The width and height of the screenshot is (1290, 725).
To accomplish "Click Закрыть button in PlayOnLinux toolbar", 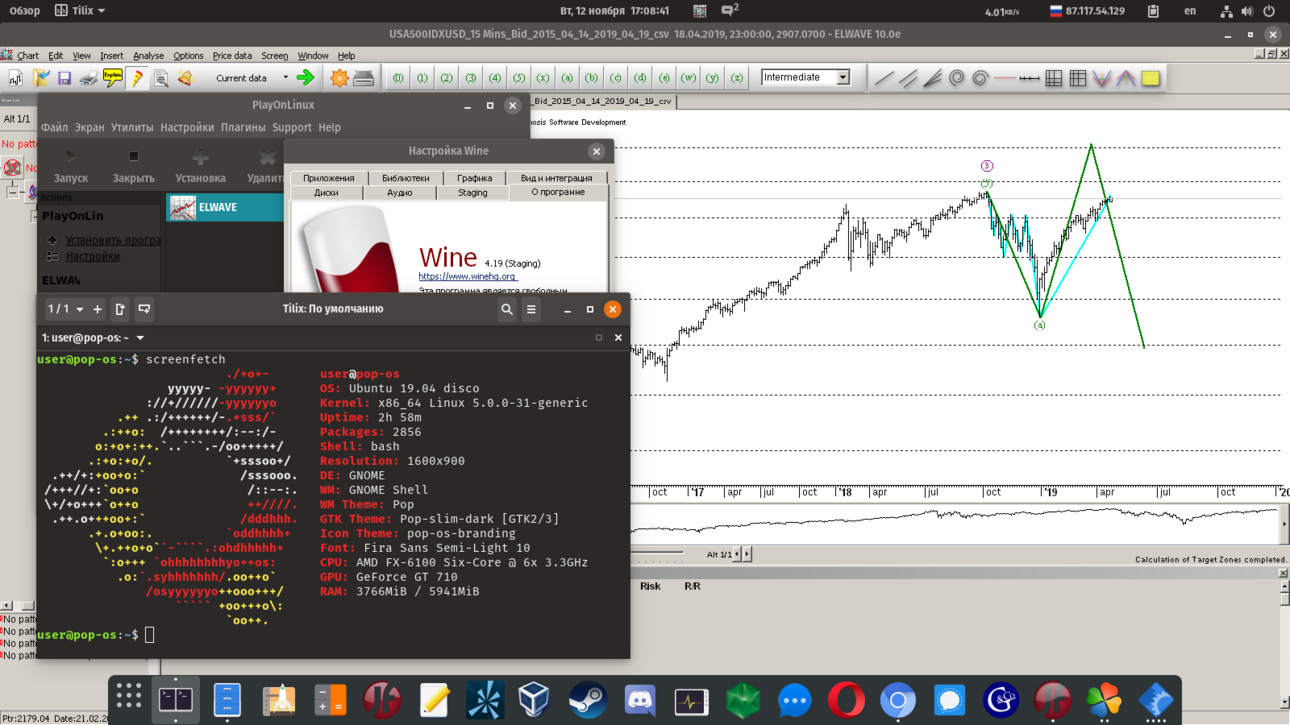I will 133,166.
